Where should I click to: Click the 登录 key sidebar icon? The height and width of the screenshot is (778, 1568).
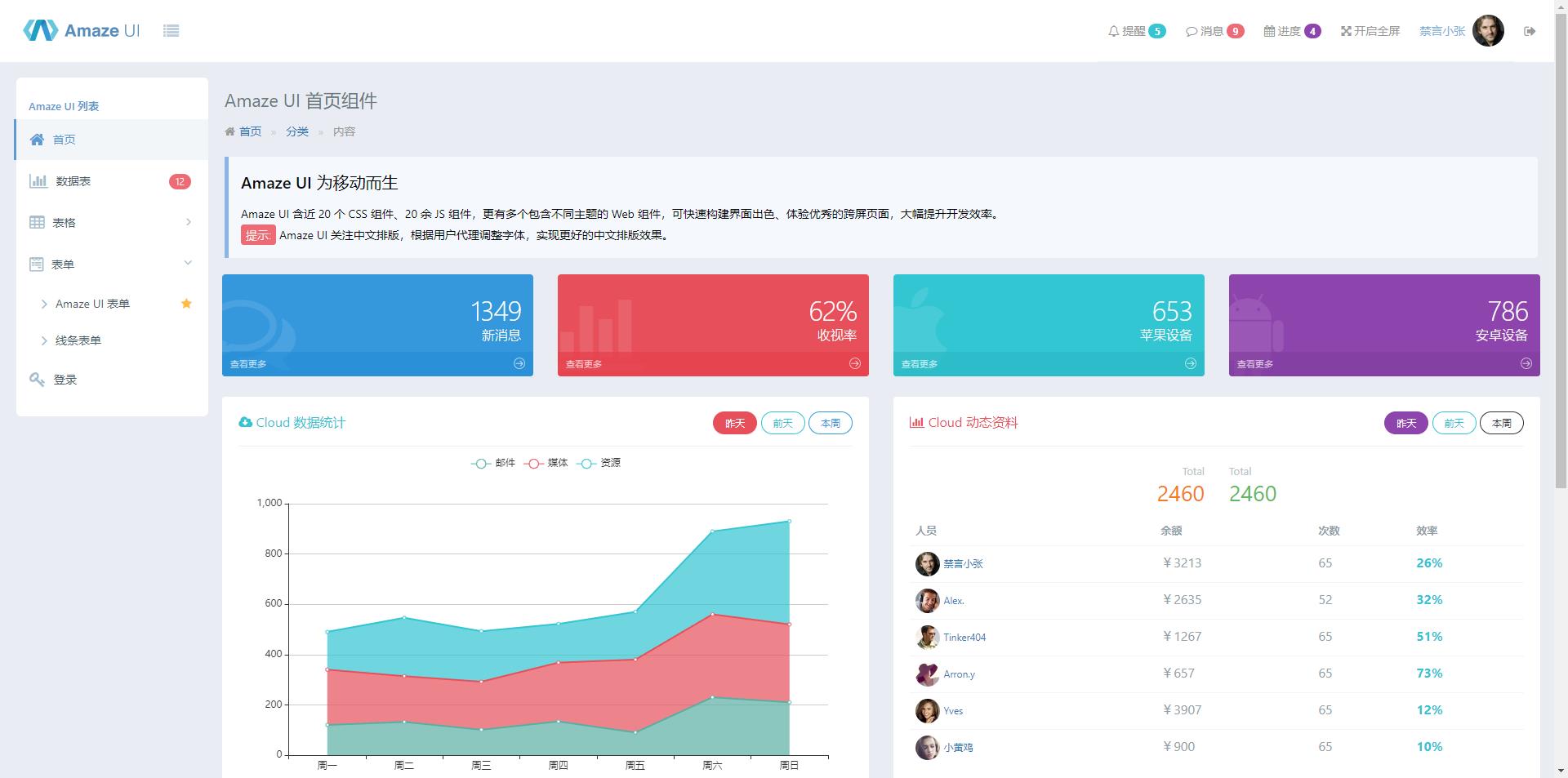[x=37, y=379]
